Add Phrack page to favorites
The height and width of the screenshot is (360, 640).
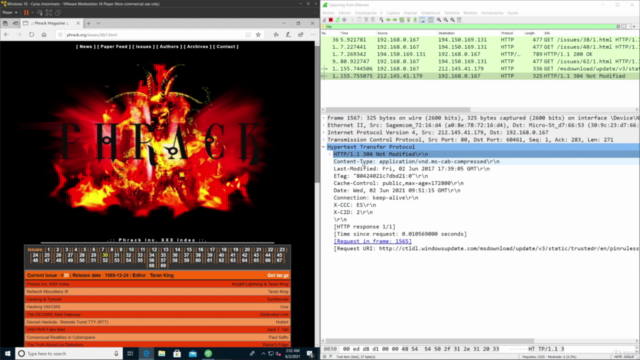pos(258,35)
